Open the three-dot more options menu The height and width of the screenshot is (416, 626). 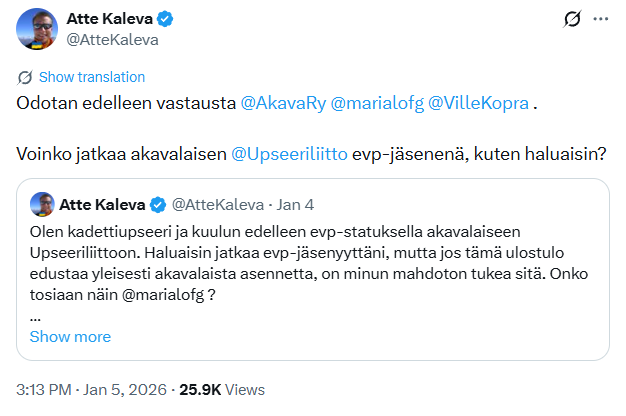(x=600, y=19)
